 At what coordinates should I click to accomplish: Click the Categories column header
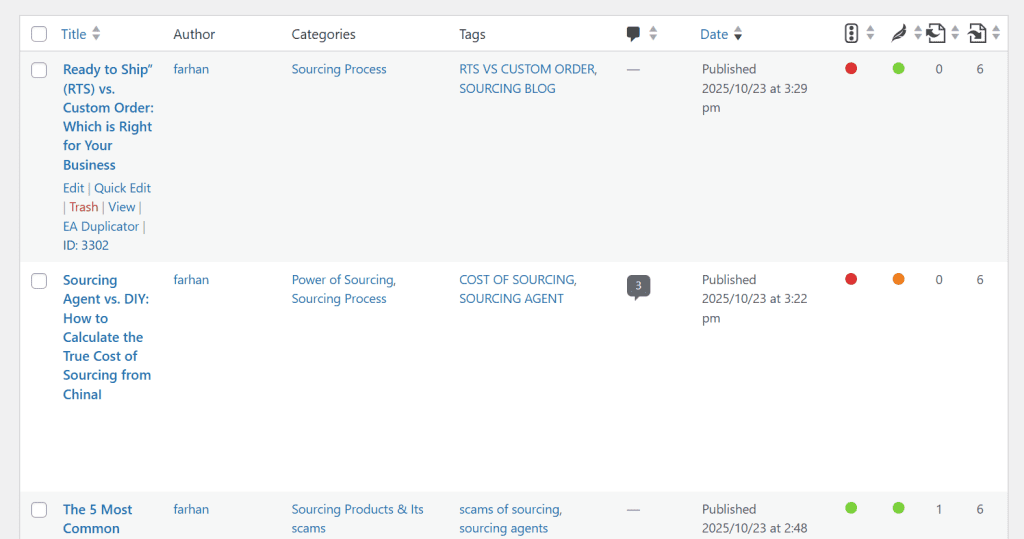pos(323,34)
